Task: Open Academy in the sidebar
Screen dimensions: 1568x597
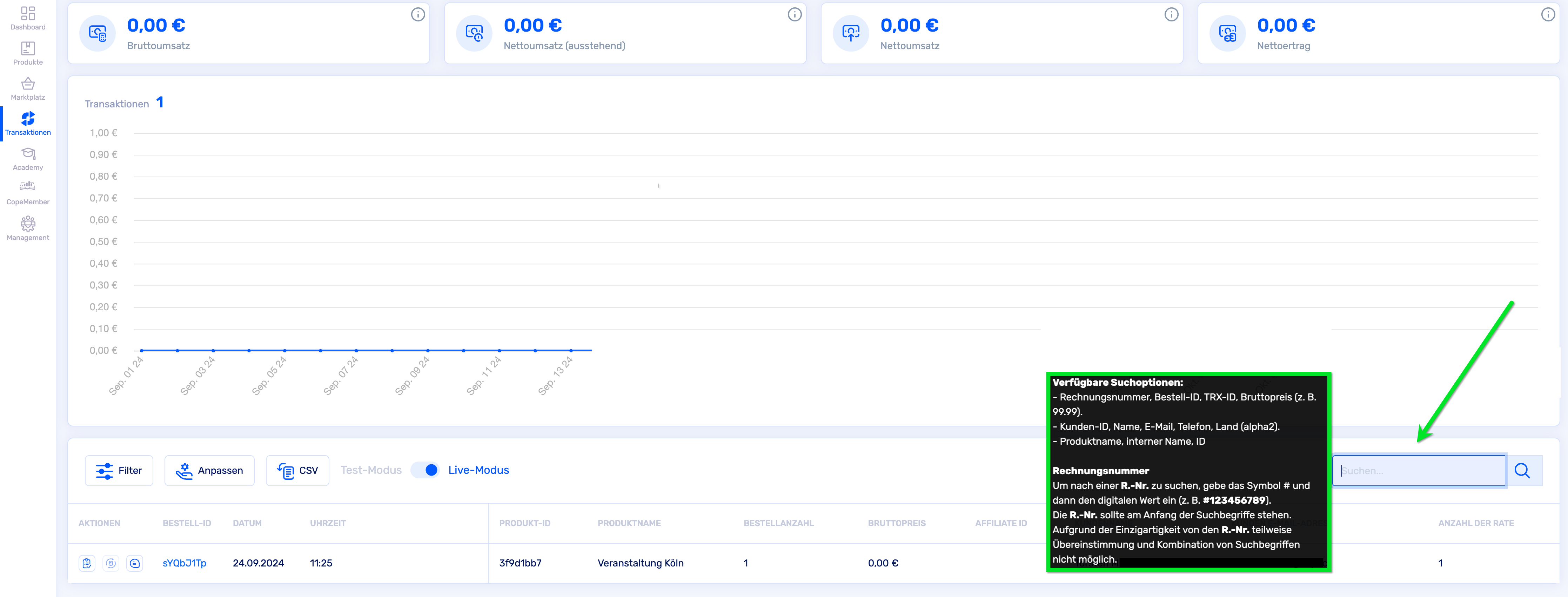Action: tap(28, 158)
